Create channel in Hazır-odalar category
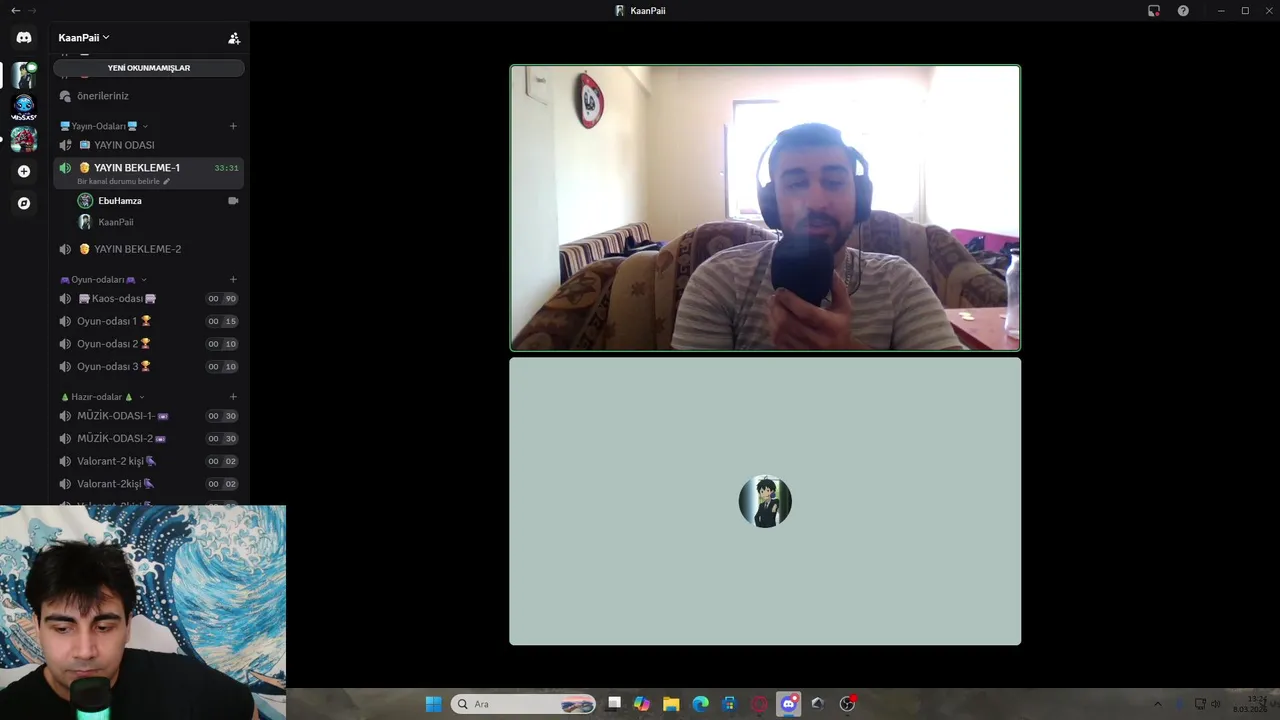 pos(233,397)
